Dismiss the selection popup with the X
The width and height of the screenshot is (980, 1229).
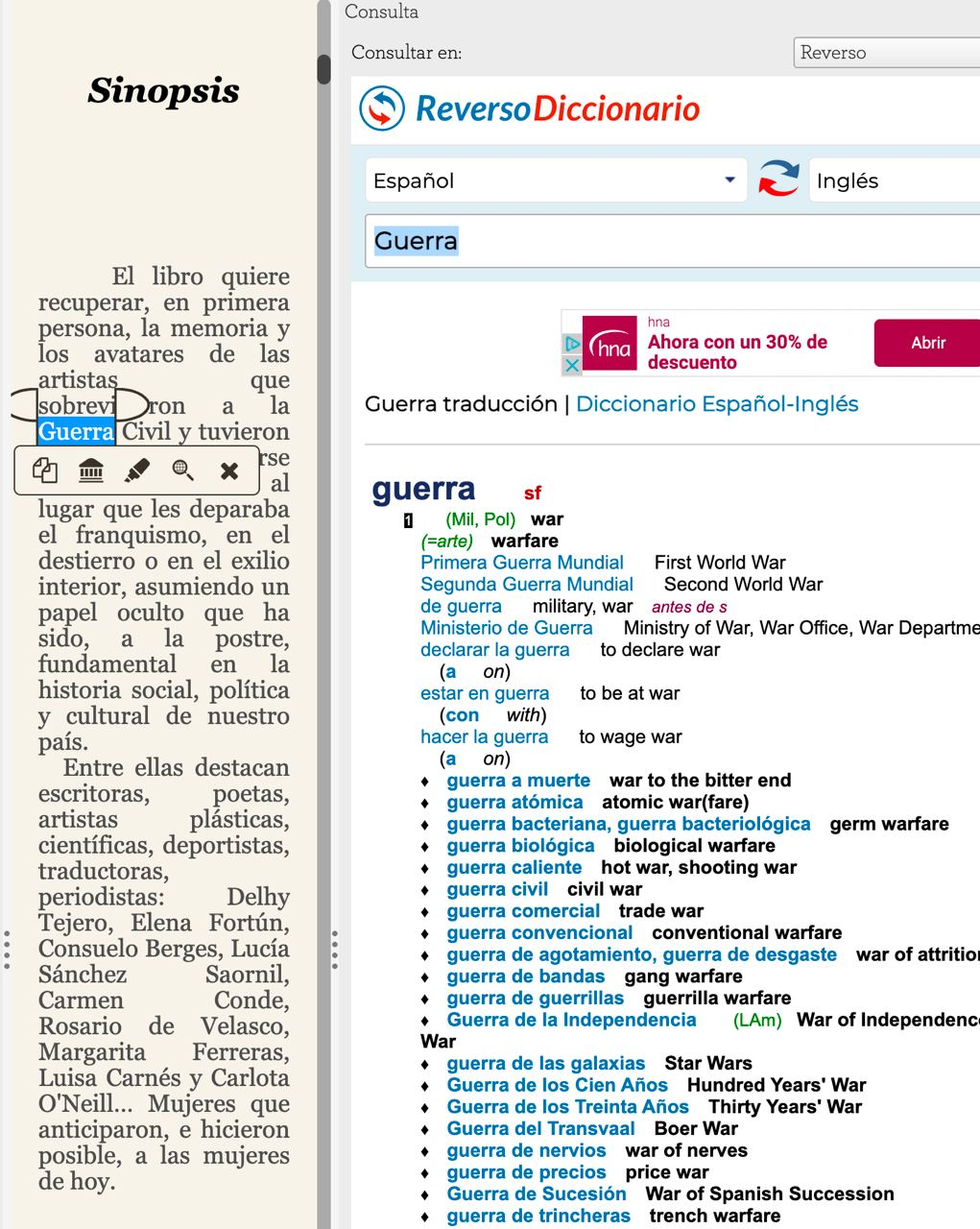(x=228, y=470)
